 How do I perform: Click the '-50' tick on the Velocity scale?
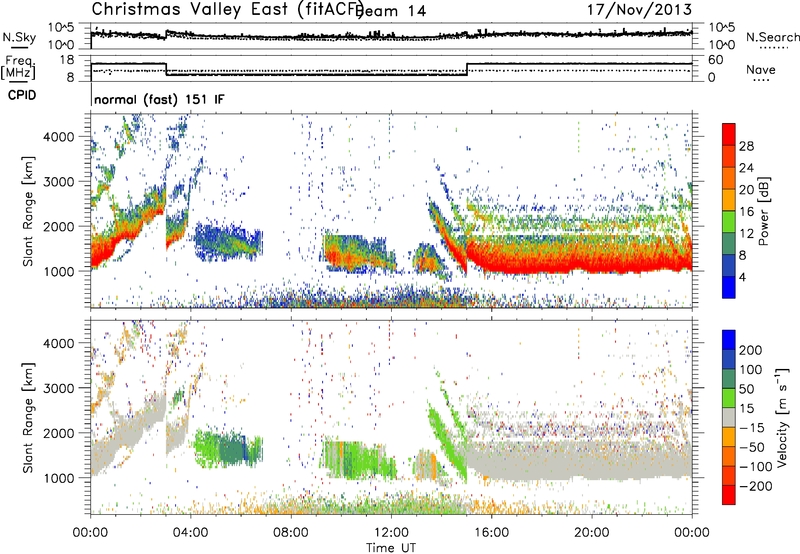[753, 447]
